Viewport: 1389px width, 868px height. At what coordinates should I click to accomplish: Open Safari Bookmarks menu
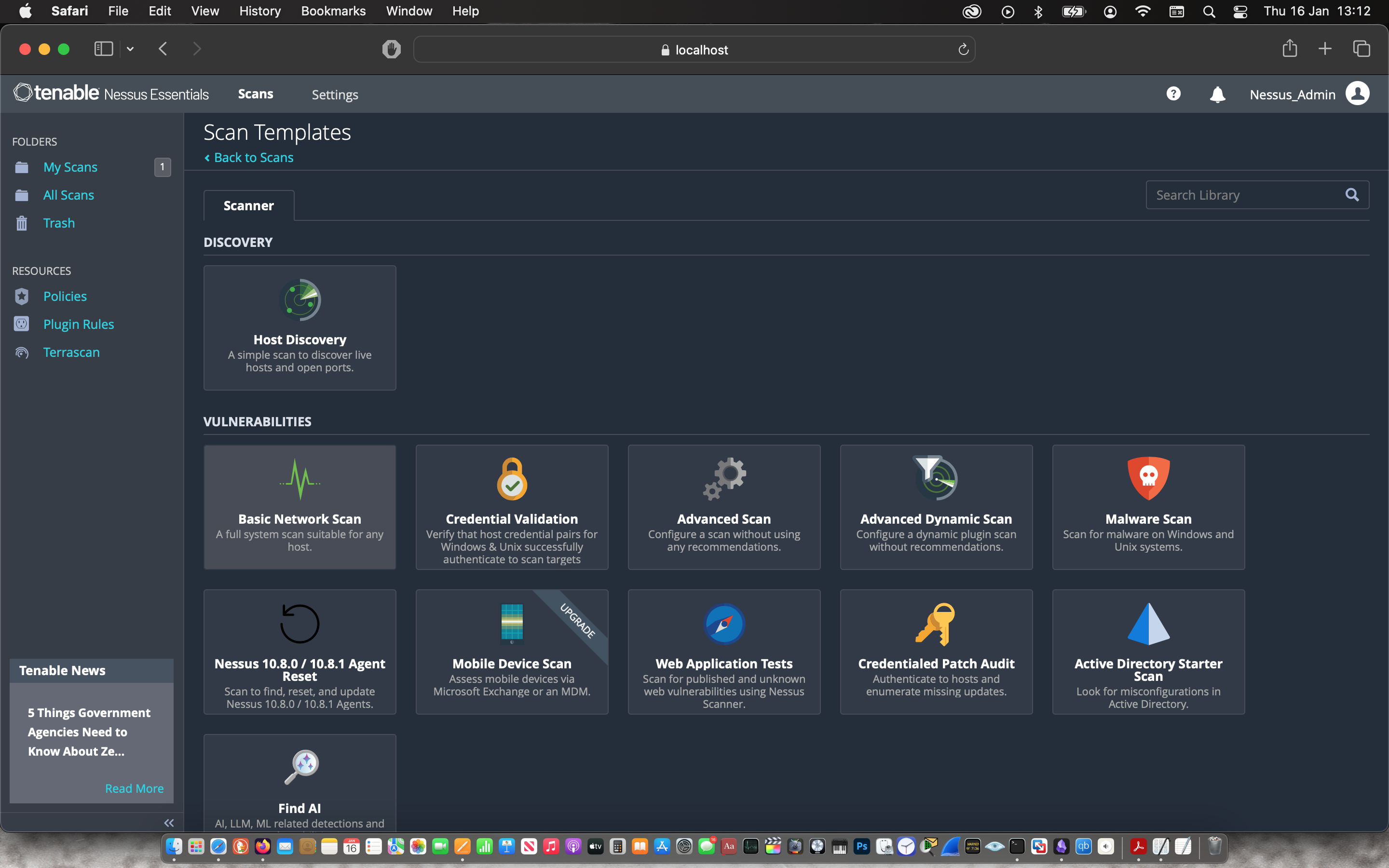pyautogui.click(x=333, y=11)
